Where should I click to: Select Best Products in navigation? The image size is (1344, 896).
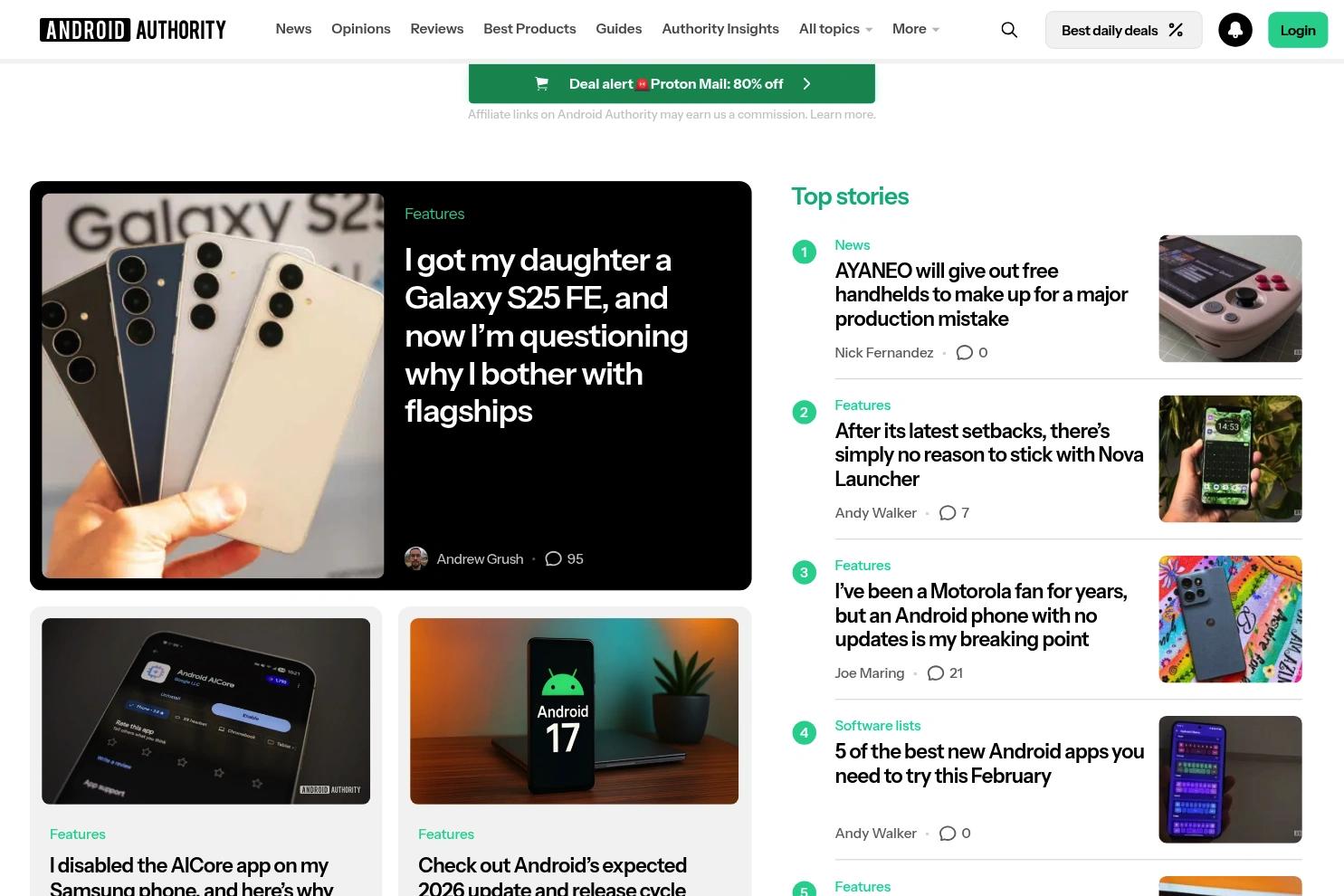[x=529, y=29]
